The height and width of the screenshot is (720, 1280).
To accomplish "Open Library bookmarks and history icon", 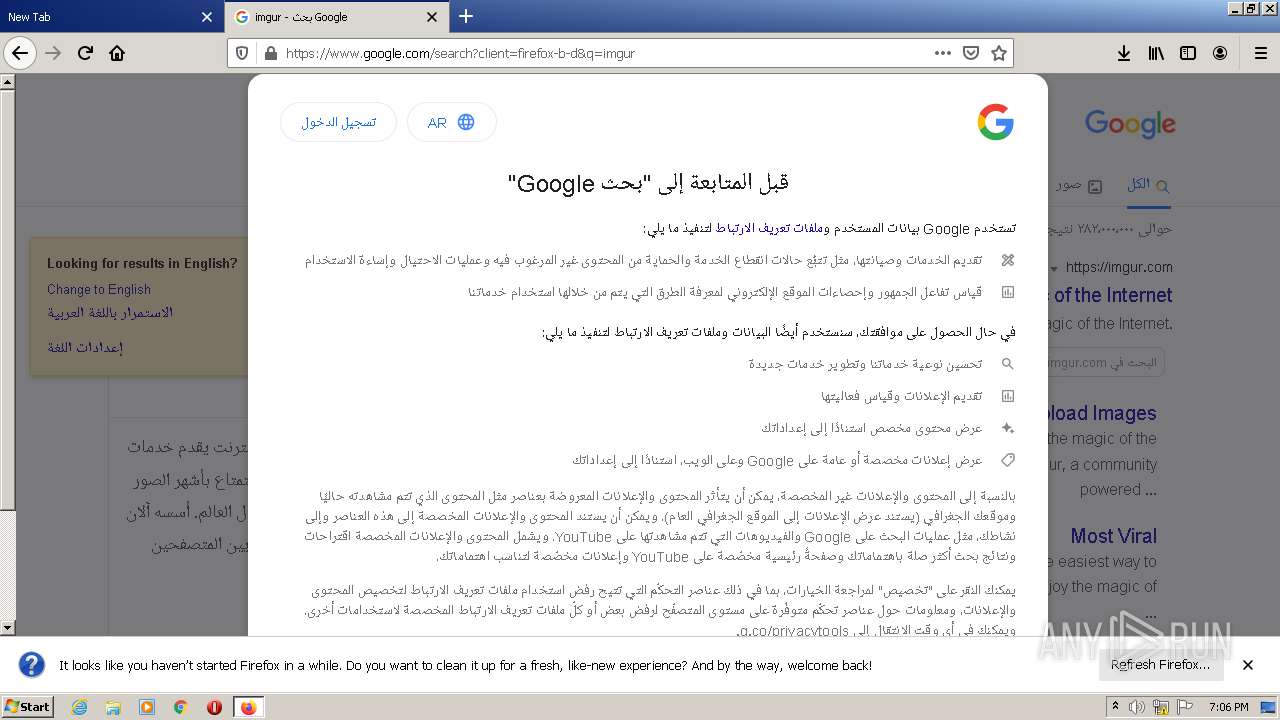I will coord(1156,53).
